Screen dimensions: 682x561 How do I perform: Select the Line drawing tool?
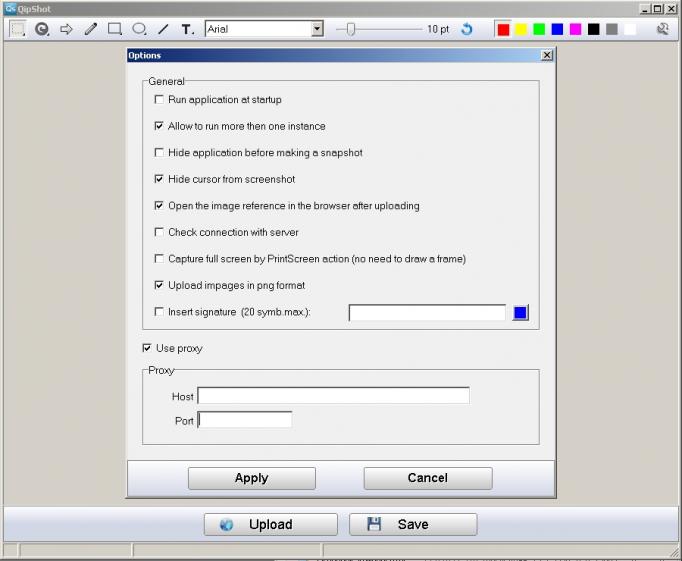click(x=163, y=29)
